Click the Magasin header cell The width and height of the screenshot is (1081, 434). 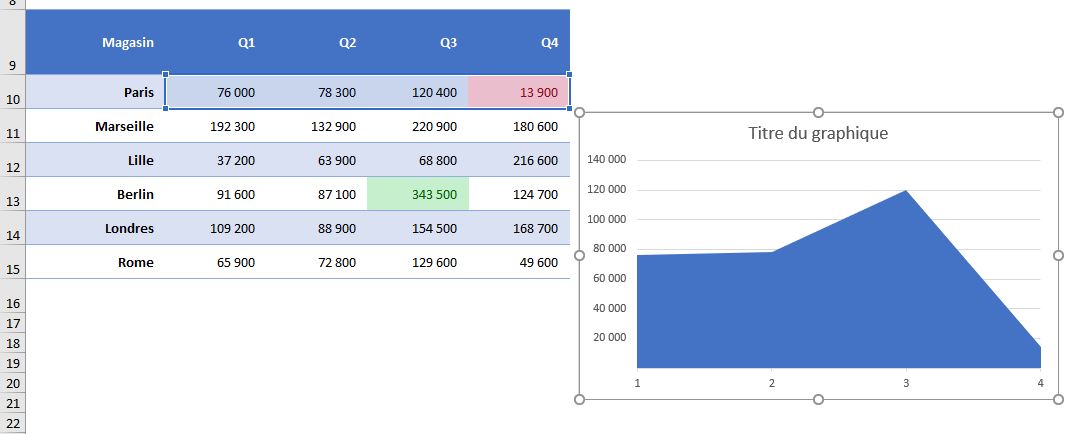coord(96,43)
